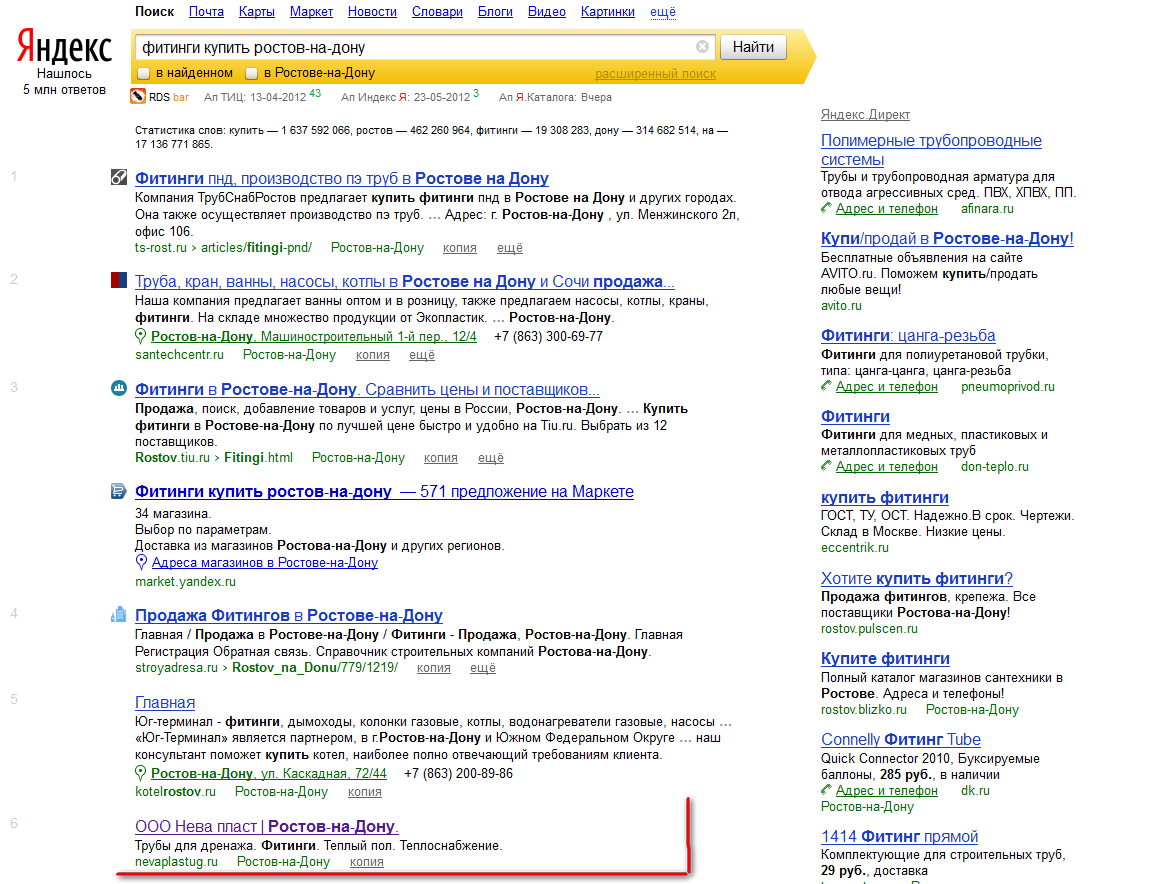Open the 'ООО Нева пласт' result

267,826
